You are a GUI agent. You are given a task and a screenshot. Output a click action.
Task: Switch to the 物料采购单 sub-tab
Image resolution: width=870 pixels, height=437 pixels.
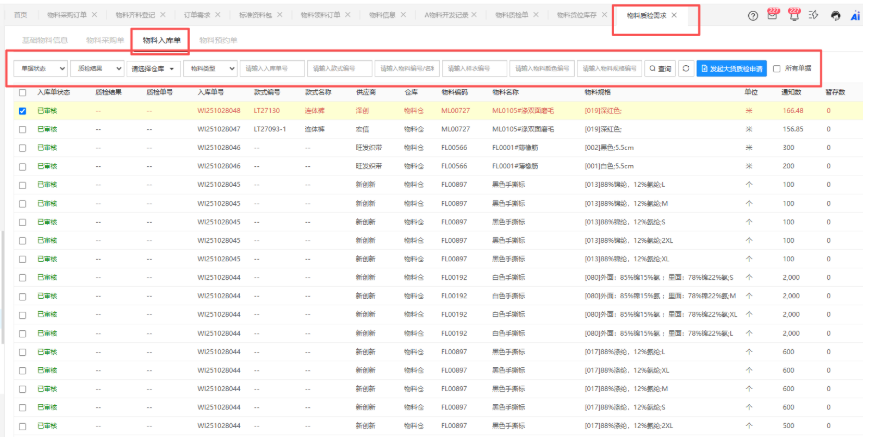(x=105, y=41)
